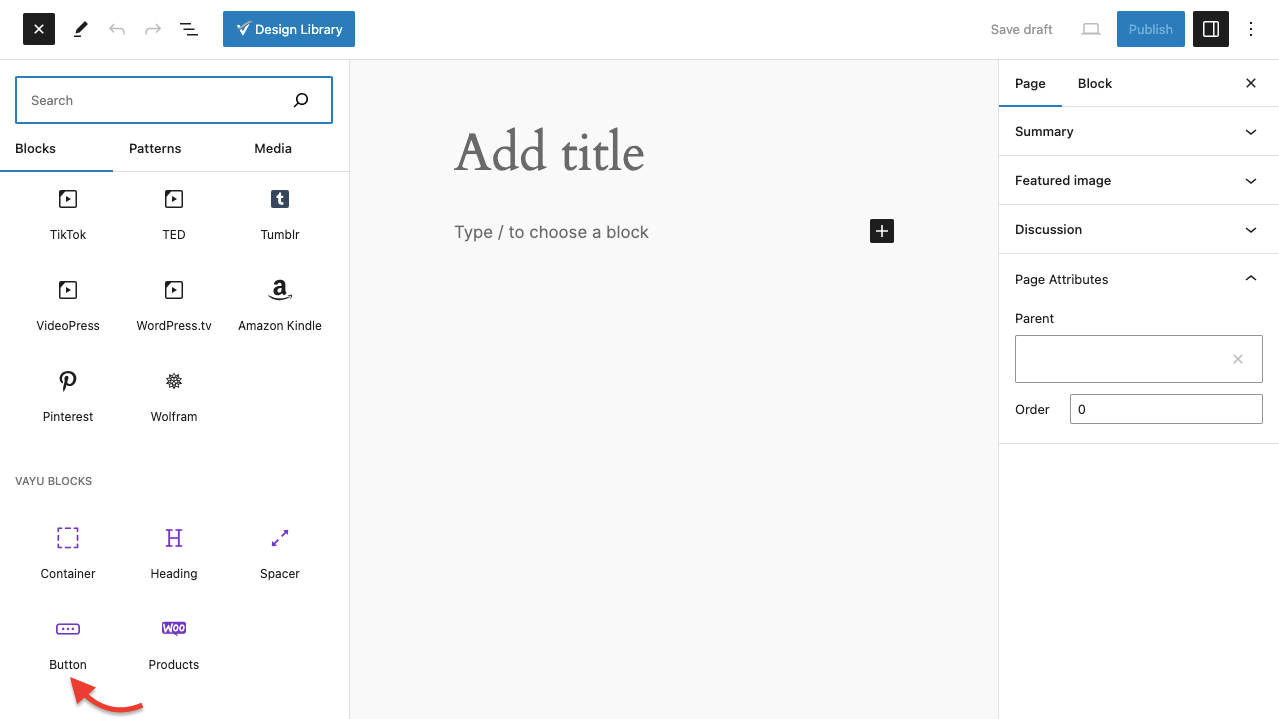The height and width of the screenshot is (719, 1279).
Task: Toggle the Settings sidebar panel
Action: (1210, 29)
